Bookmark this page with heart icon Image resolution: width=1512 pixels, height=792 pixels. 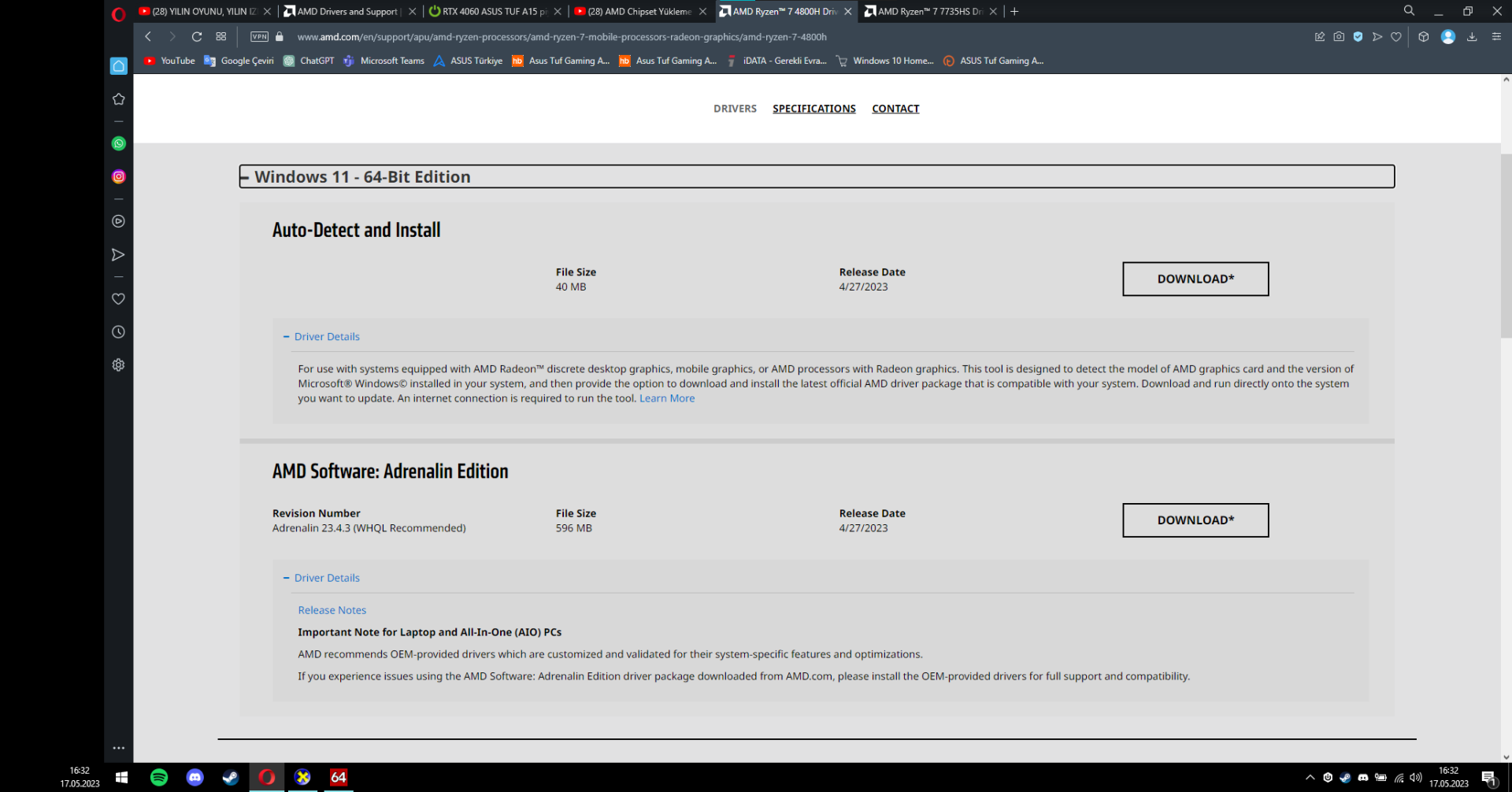coord(1396,37)
